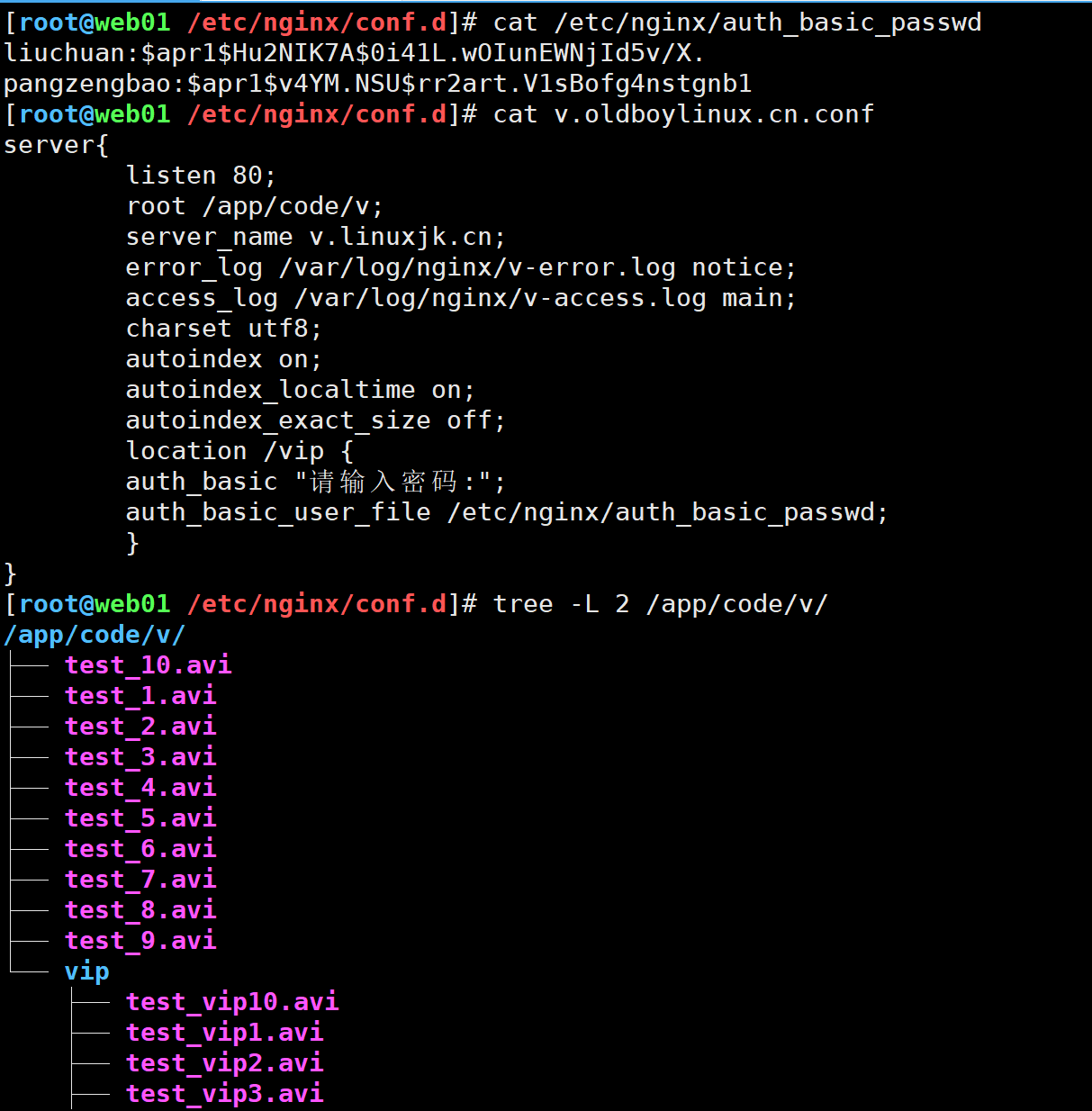
Task: Click the error_log notice config line
Action: point(461,267)
